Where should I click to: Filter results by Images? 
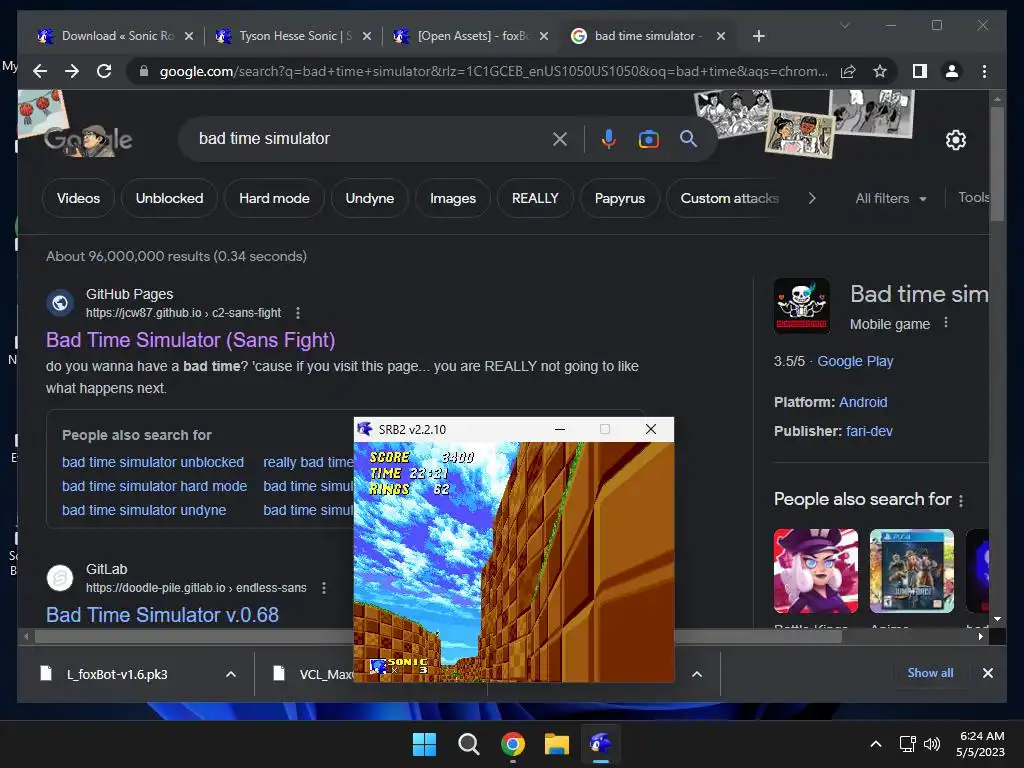click(x=453, y=198)
